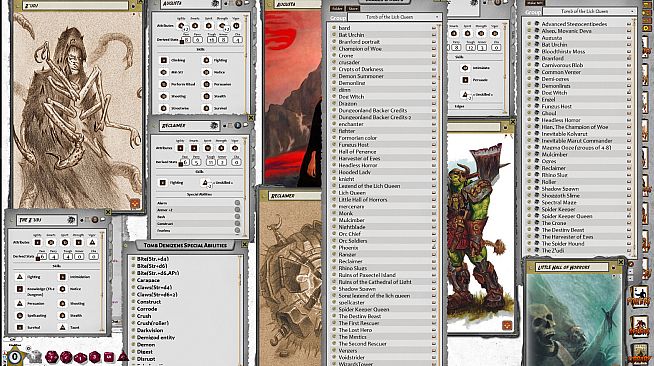Open Orc Chief image entry
Viewport: 654px width, 366px height.
(350, 234)
